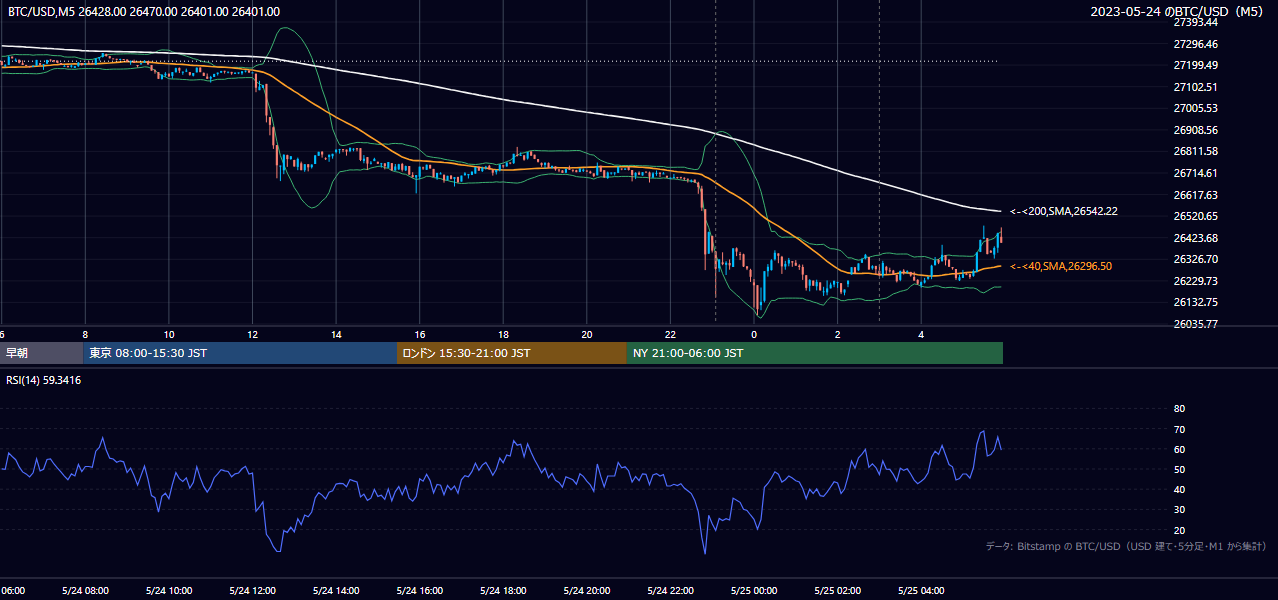The image size is (1278, 600).
Task: Select the 40 SMA label reading 26296.50
Action: coord(1060,266)
